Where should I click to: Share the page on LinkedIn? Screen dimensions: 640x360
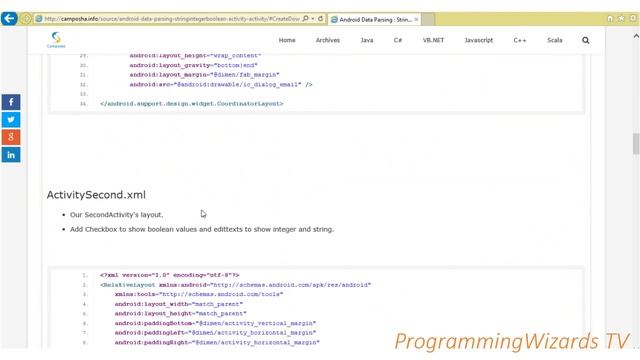11,155
